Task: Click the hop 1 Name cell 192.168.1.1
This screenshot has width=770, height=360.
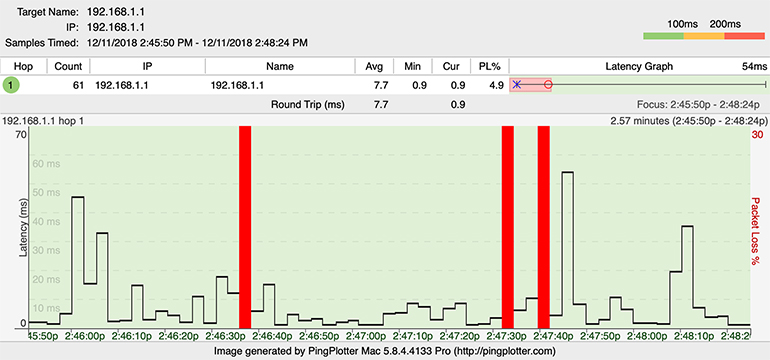Action: (x=237, y=85)
